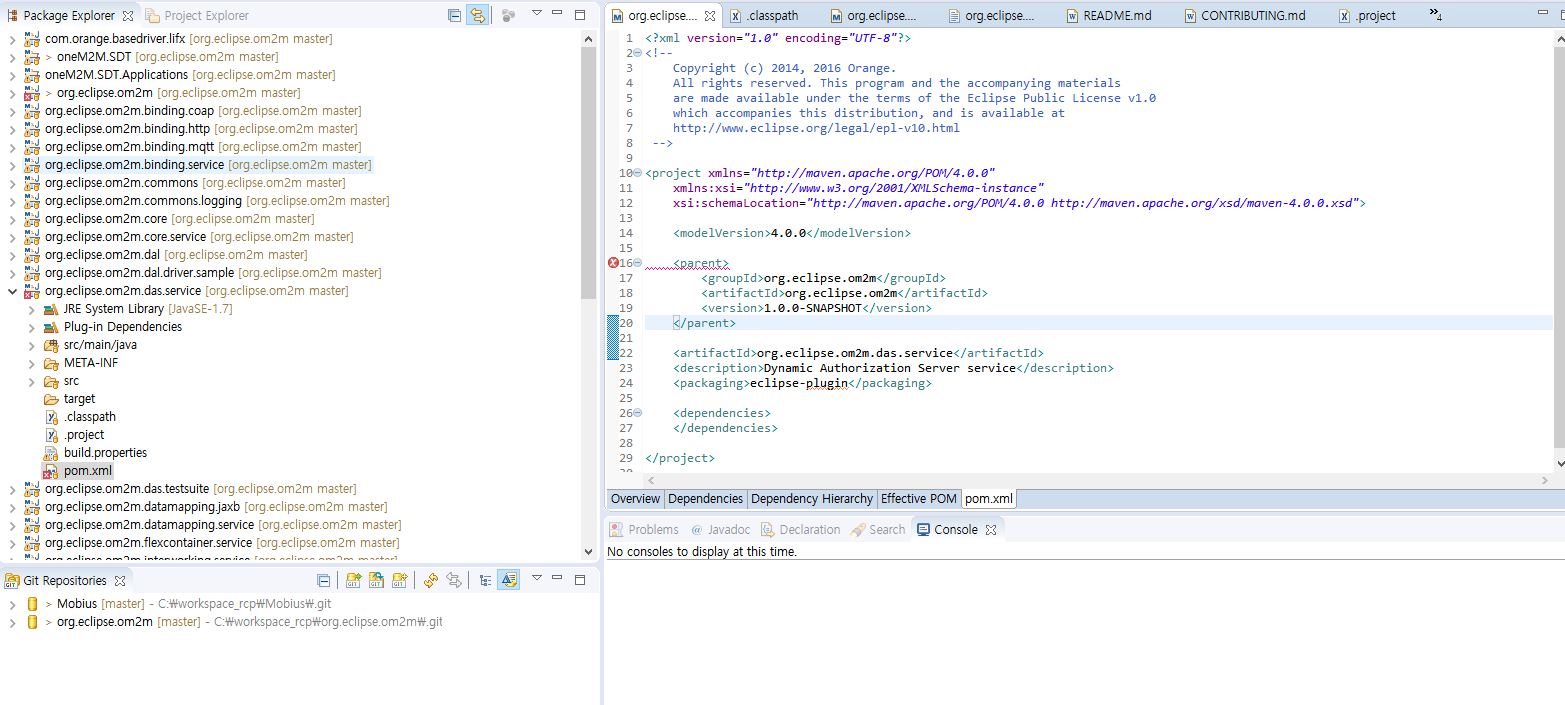This screenshot has height=705, width=1565.
Task: Expand the Mobius repository node
Action: 11,604
